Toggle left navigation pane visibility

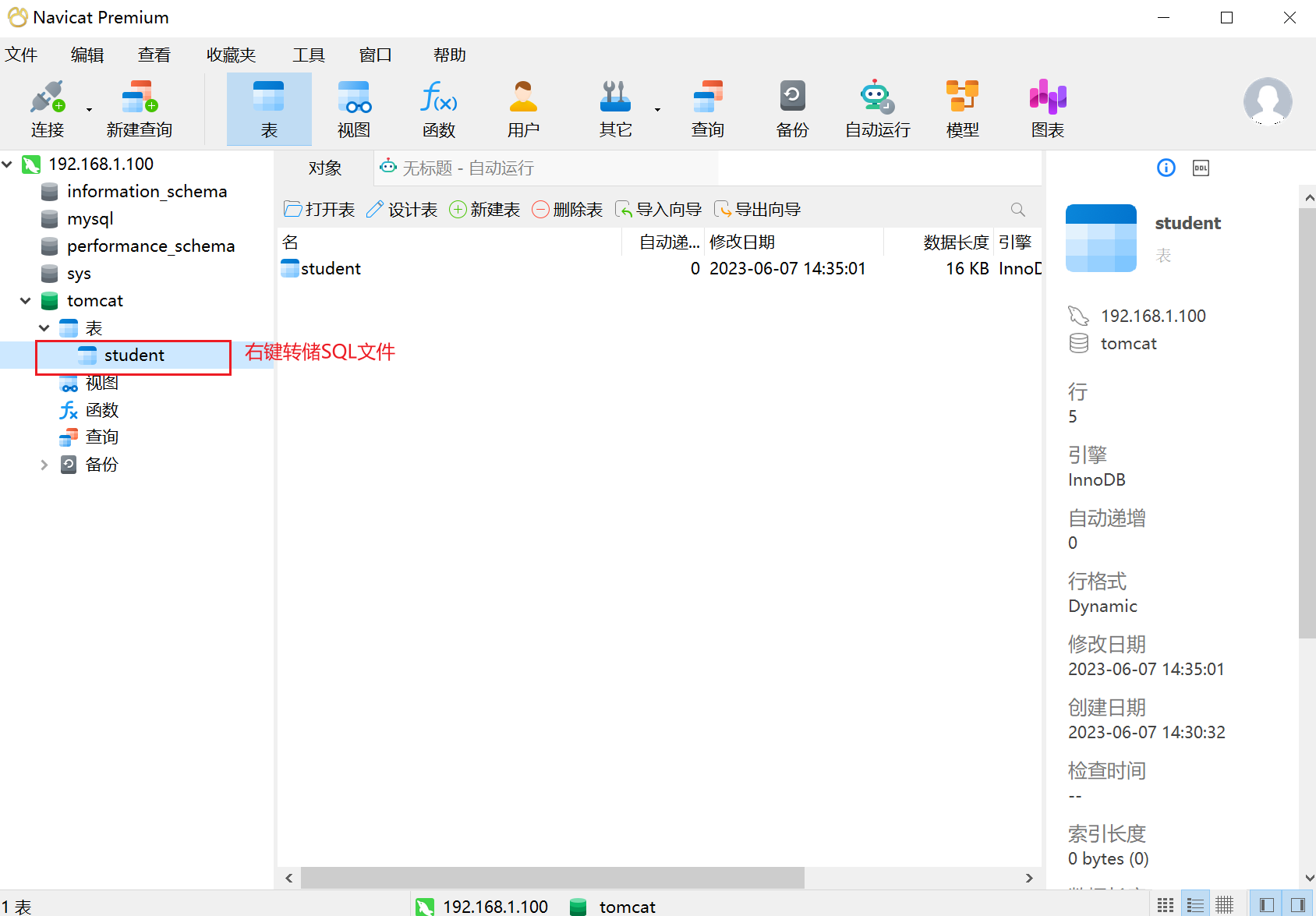1267,904
